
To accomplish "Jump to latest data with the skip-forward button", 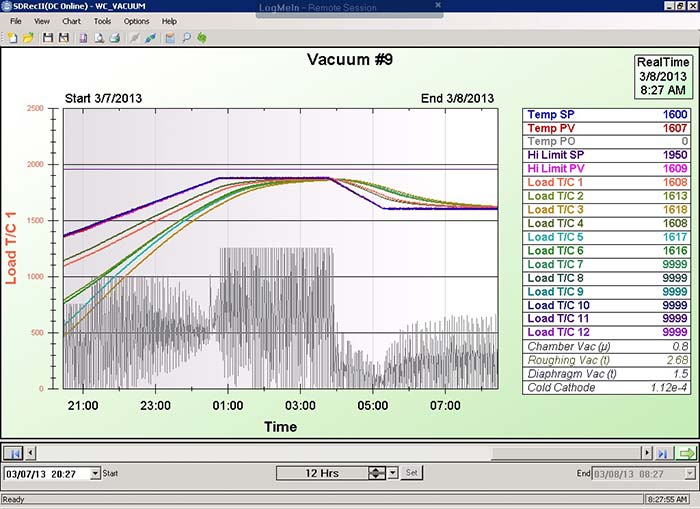I will pyautogui.click(x=663, y=454).
